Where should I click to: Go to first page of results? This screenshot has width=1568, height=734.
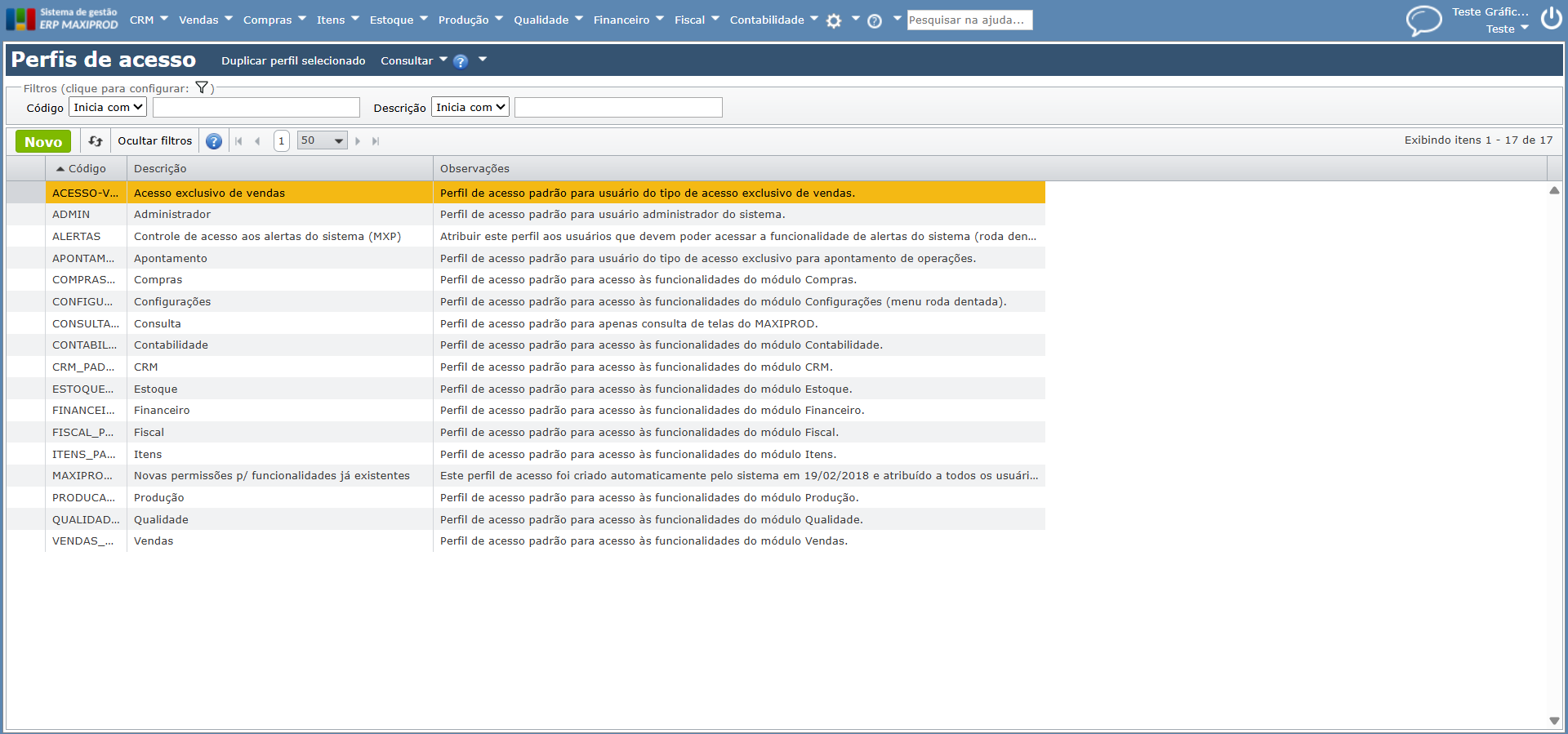pos(238,141)
